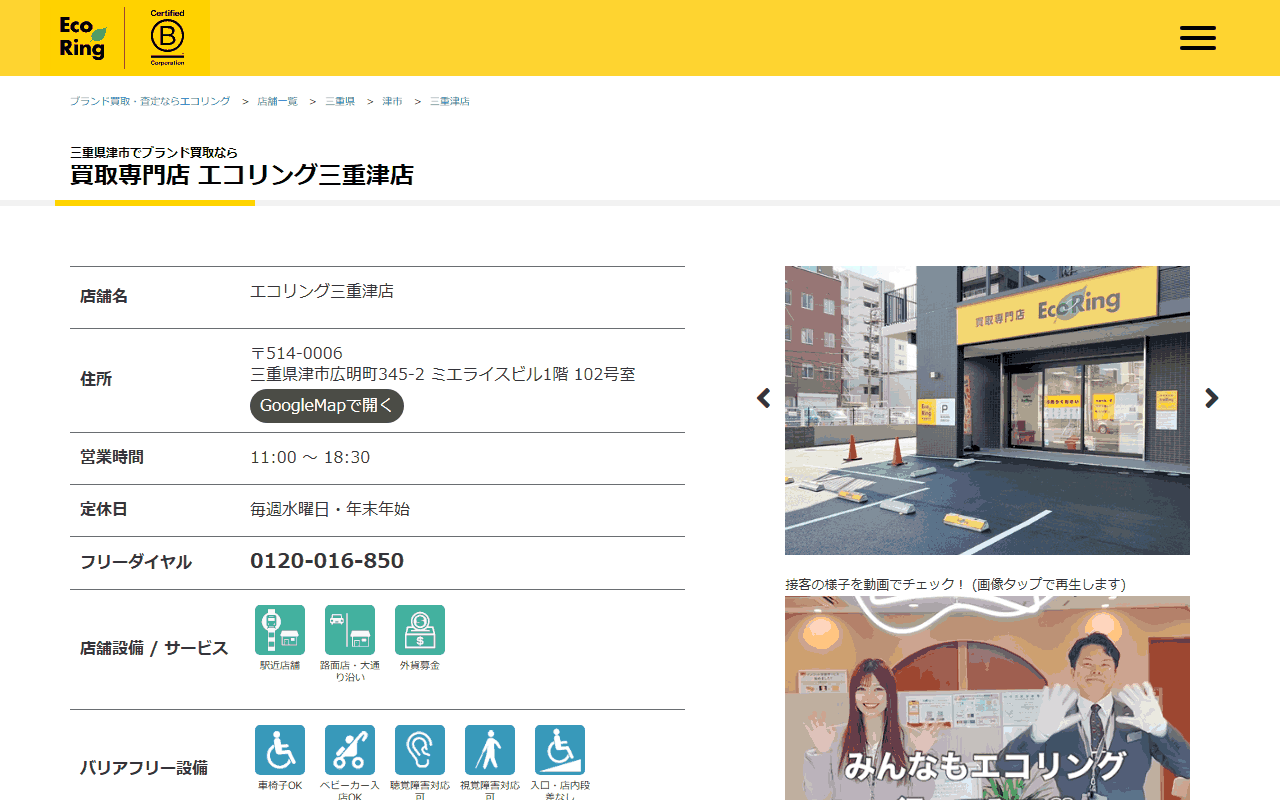The width and height of the screenshot is (1280, 800).
Task: Click the store name value エコリング三重津店
Action: click(x=322, y=291)
